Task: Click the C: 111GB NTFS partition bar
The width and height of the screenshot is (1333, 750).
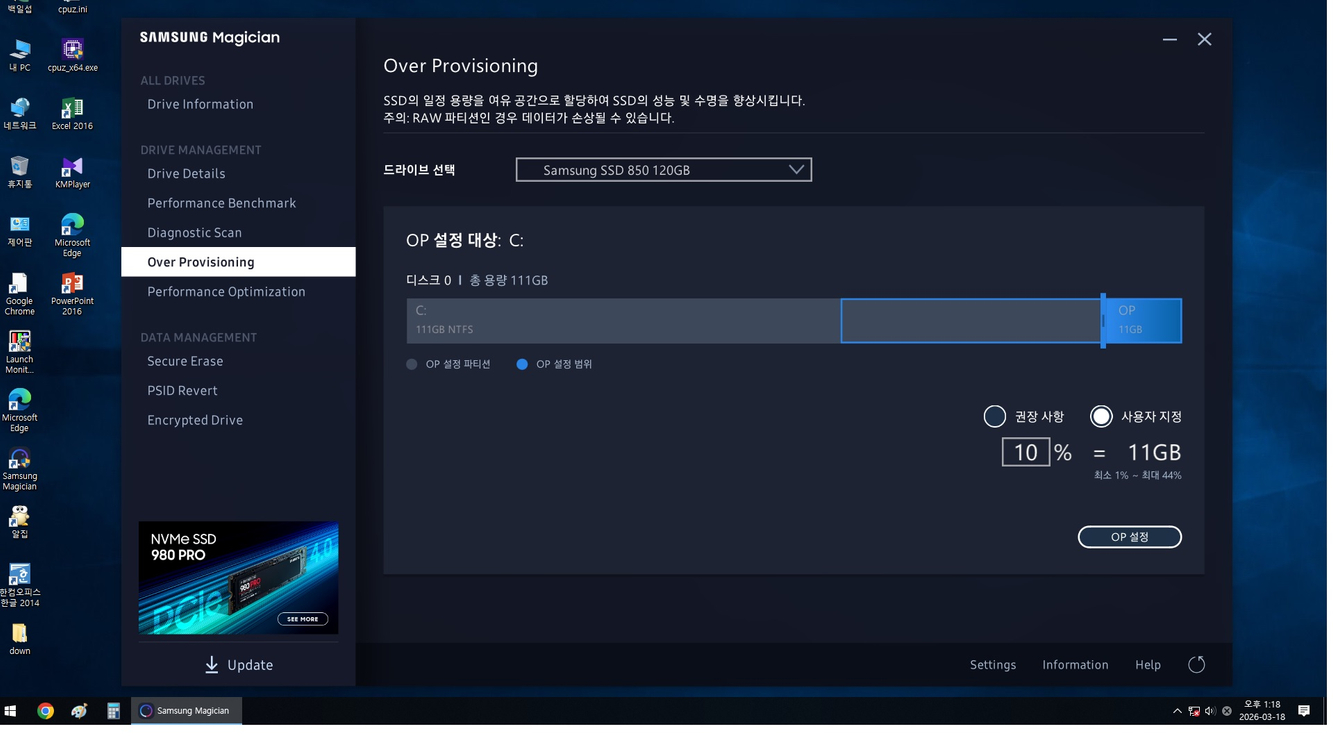Action: coord(625,322)
